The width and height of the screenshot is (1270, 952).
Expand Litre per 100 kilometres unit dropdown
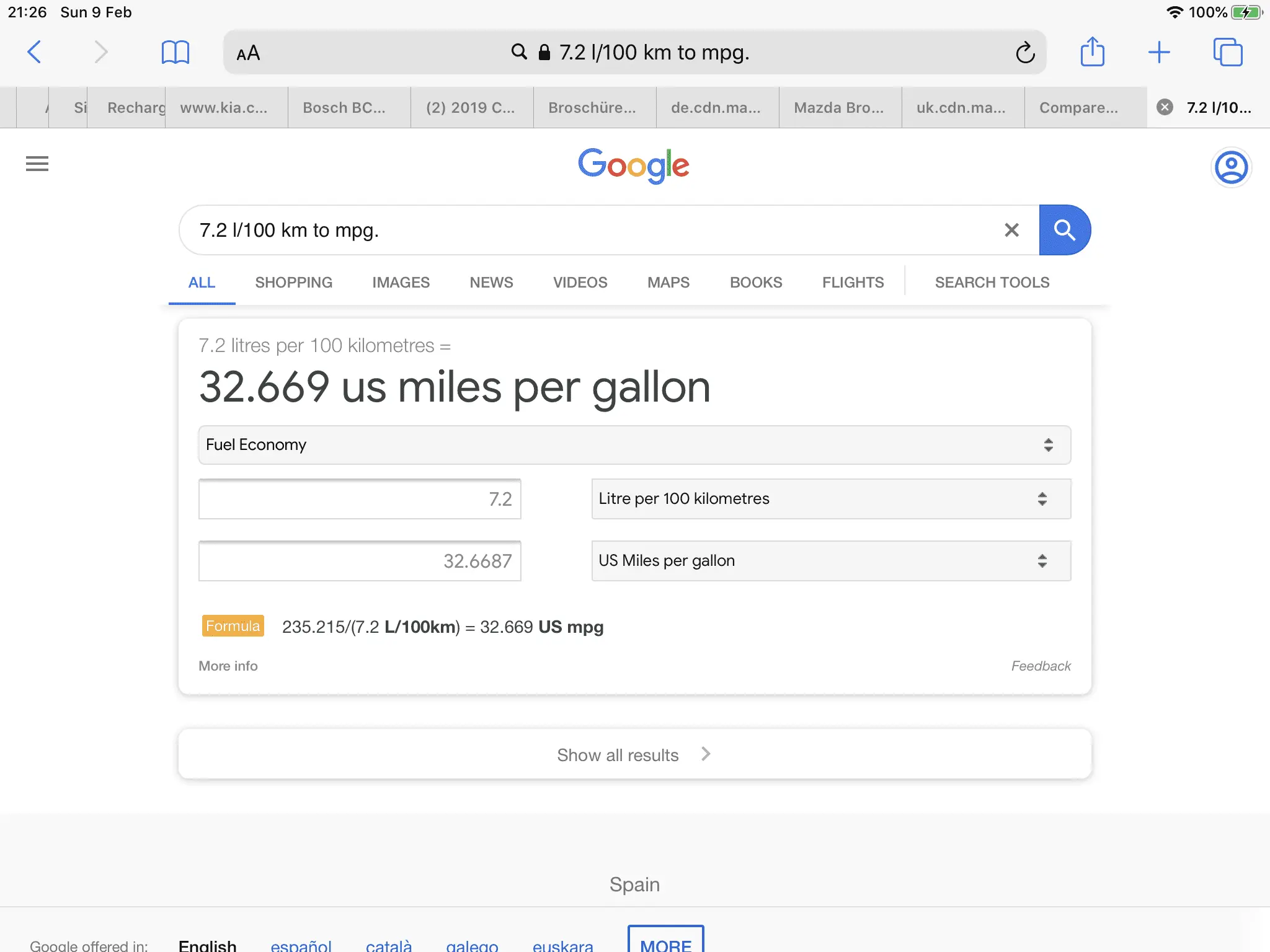click(x=831, y=499)
